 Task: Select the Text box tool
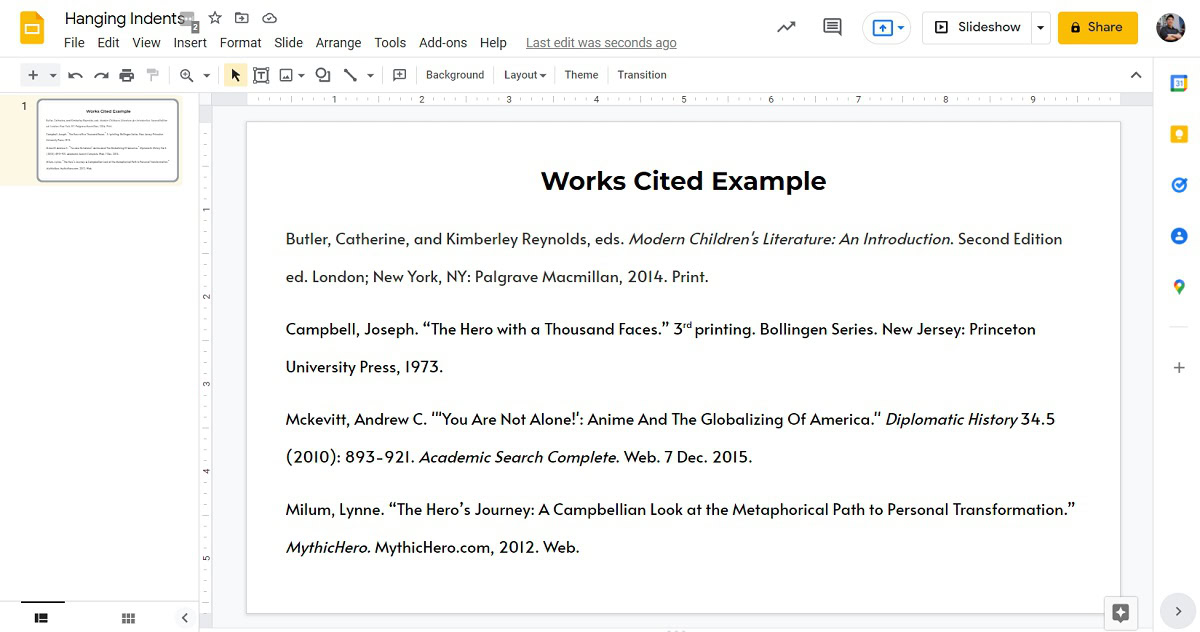tap(261, 75)
